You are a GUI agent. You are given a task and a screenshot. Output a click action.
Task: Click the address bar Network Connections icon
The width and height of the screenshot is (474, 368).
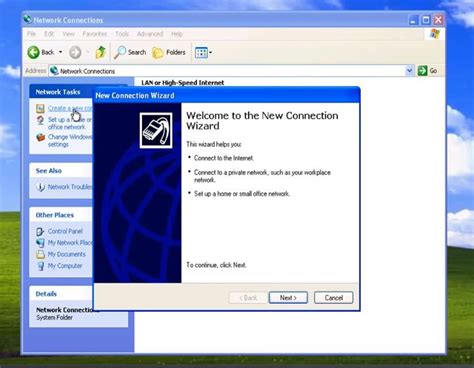pyautogui.click(x=54, y=71)
